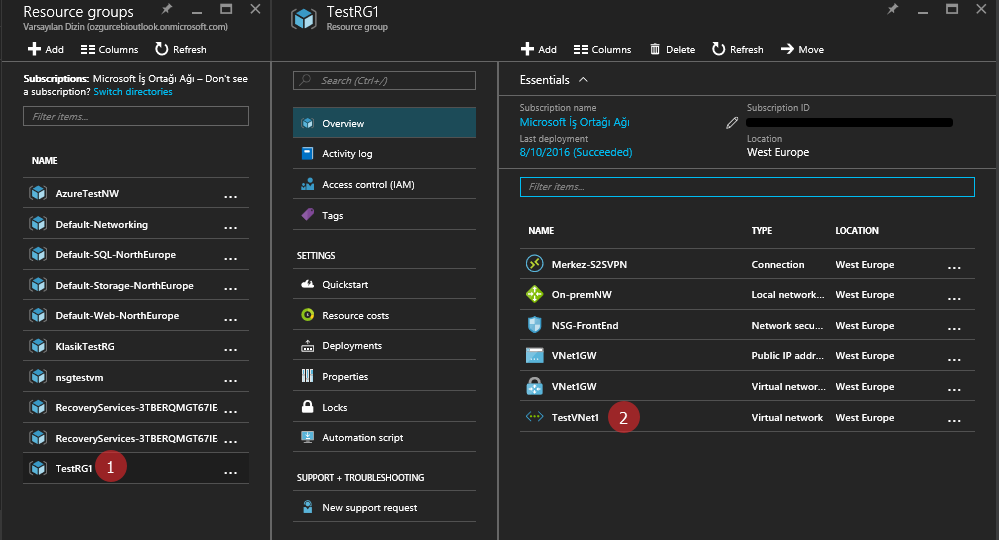Viewport: 999px width, 540px height.
Task: Click NSG-FrontEnd shield icon
Action: [x=535, y=324]
